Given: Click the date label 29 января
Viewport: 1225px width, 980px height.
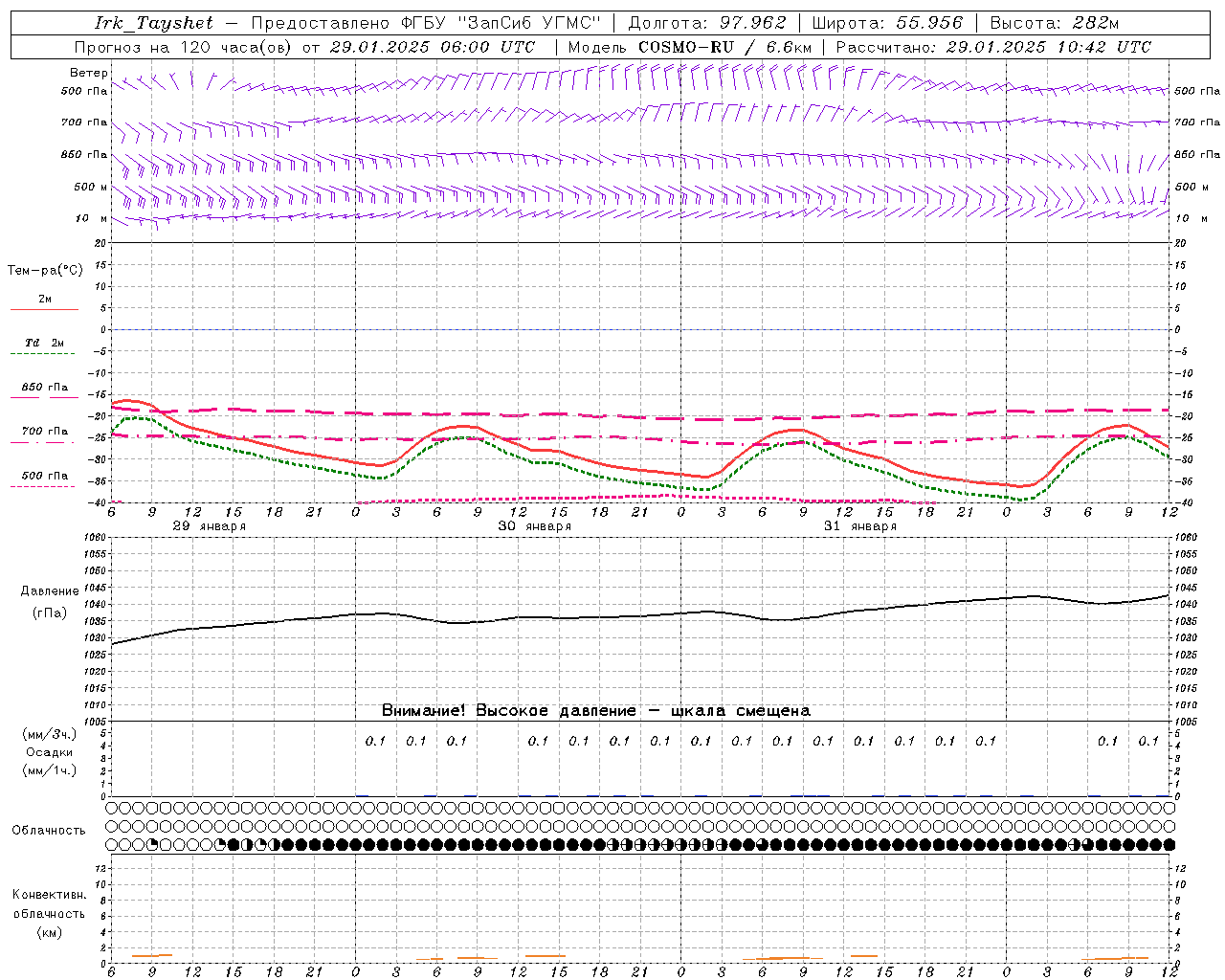Looking at the screenshot, I should [210, 526].
